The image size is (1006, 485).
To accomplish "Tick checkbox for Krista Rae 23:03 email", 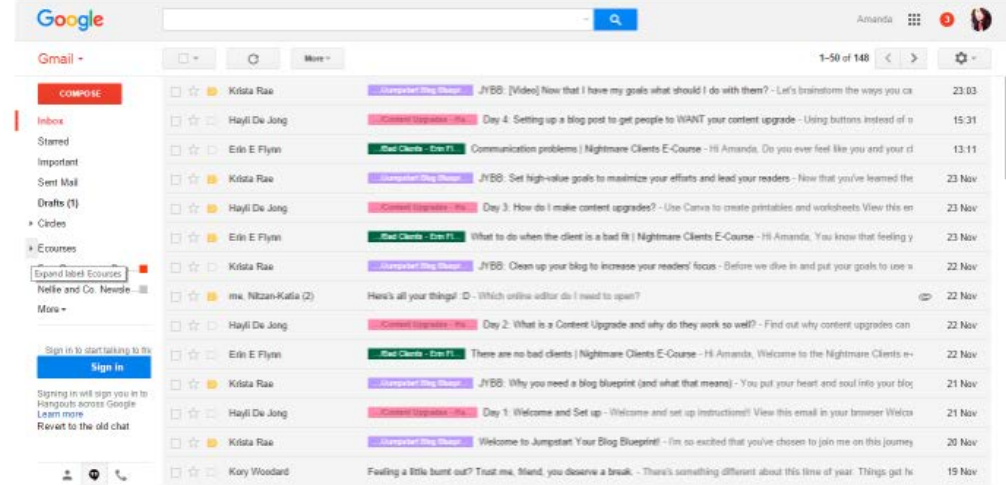I will (x=175, y=91).
